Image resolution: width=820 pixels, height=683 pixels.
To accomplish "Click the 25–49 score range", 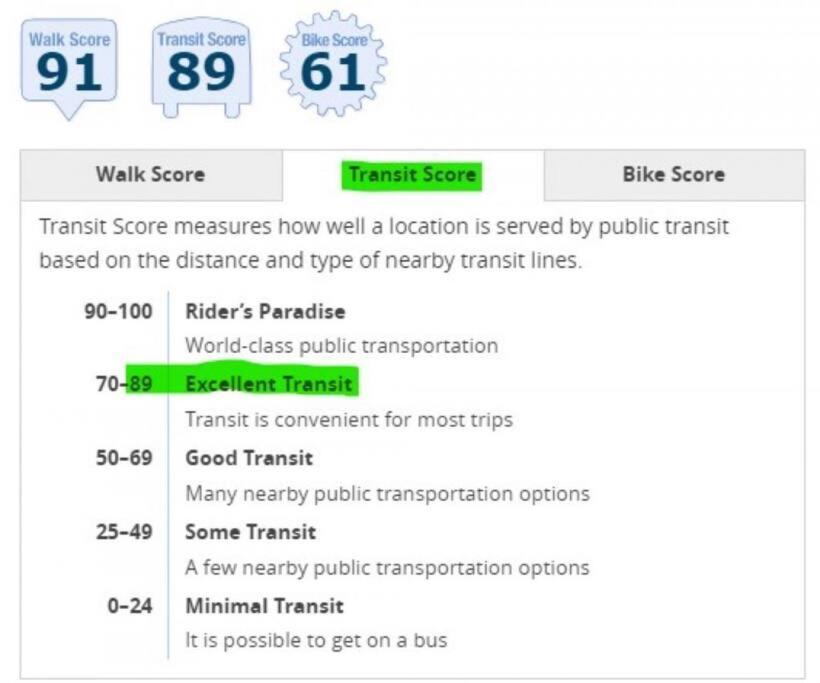I will (124, 532).
